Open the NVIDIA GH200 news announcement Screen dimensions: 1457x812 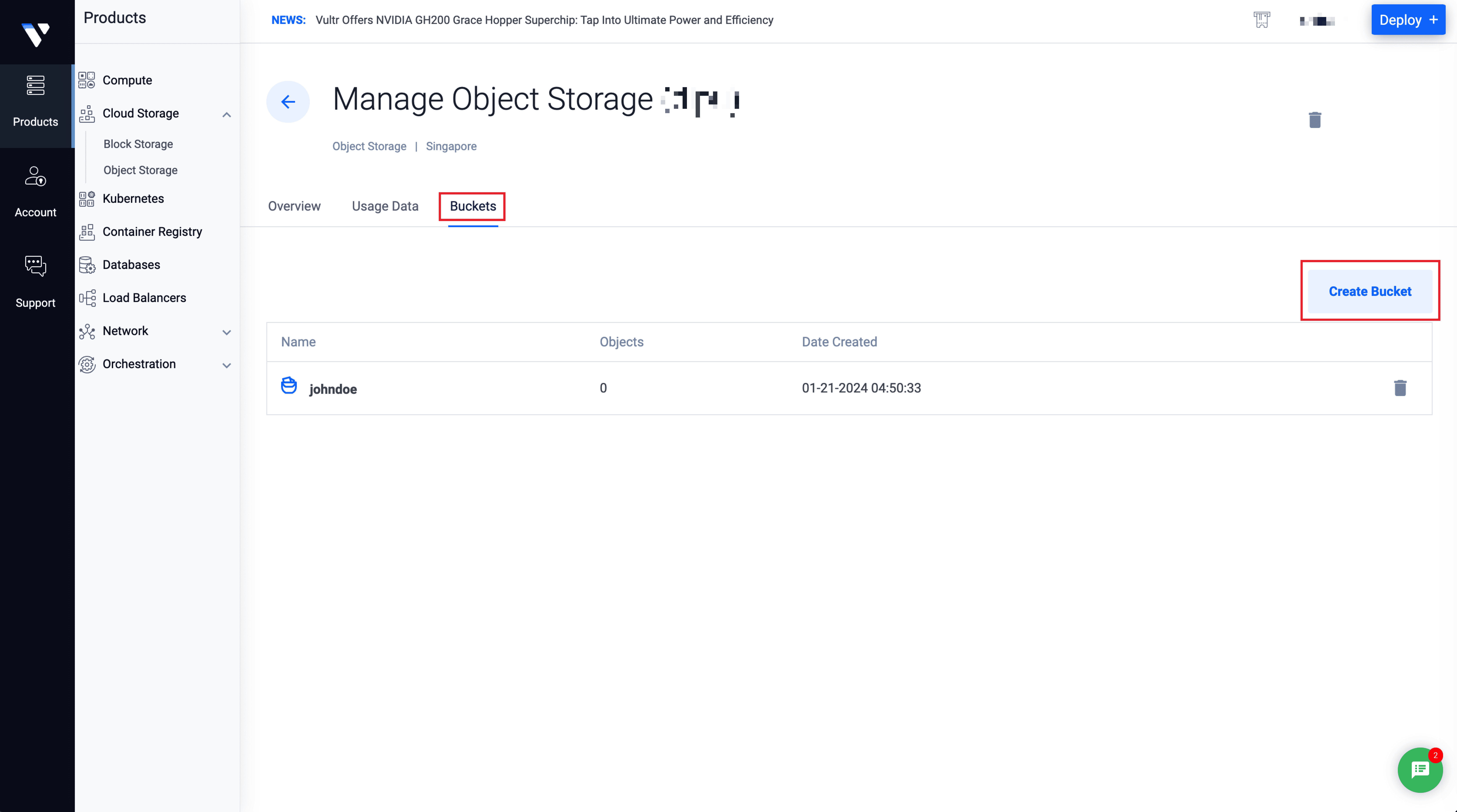point(545,20)
